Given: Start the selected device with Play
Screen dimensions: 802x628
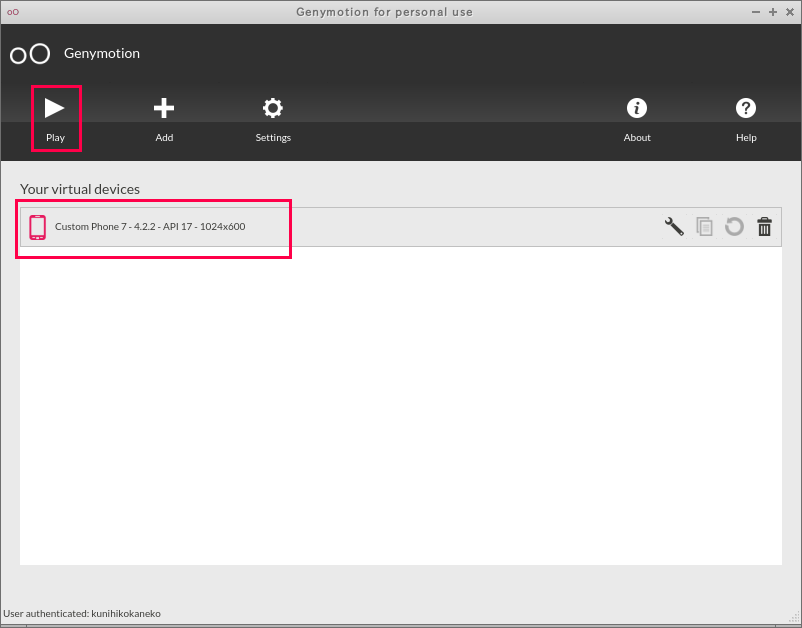Looking at the screenshot, I should [x=55, y=119].
